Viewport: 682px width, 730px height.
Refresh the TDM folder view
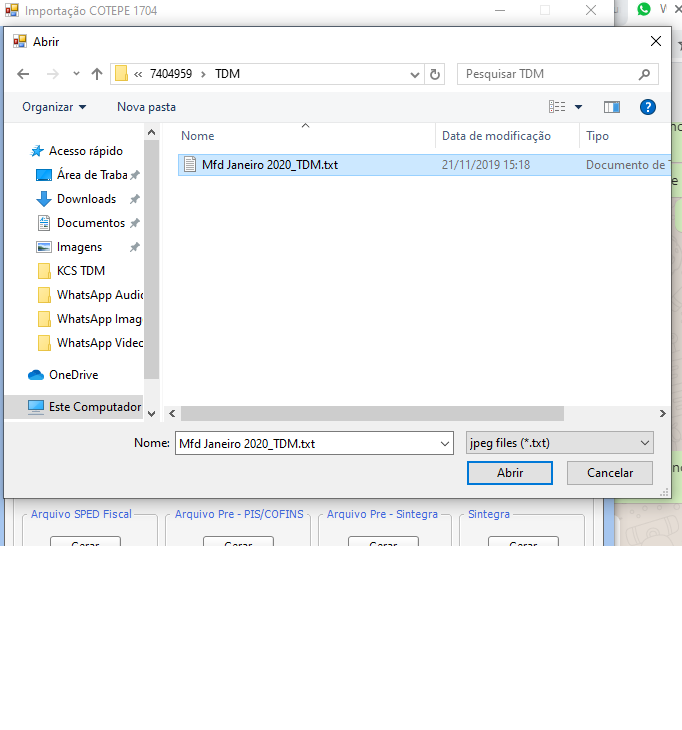(435, 74)
